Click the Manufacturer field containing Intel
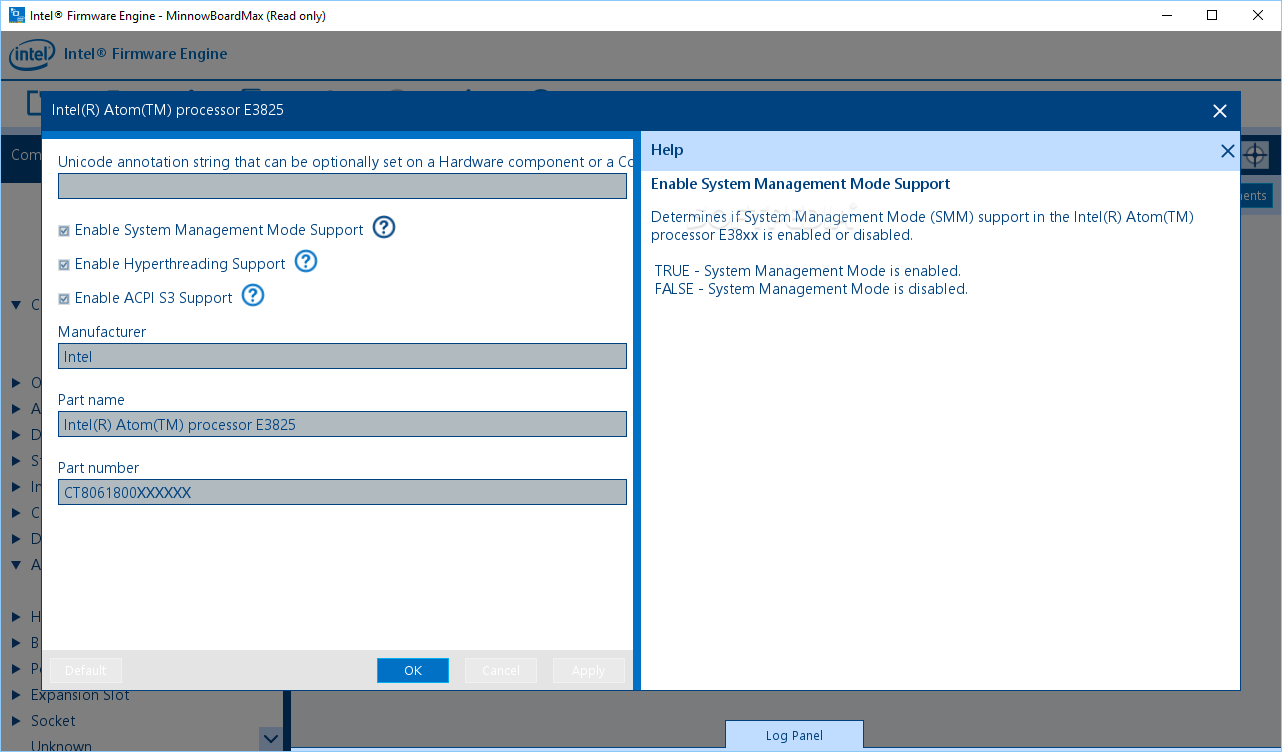This screenshot has height=752, width=1282. coord(342,356)
